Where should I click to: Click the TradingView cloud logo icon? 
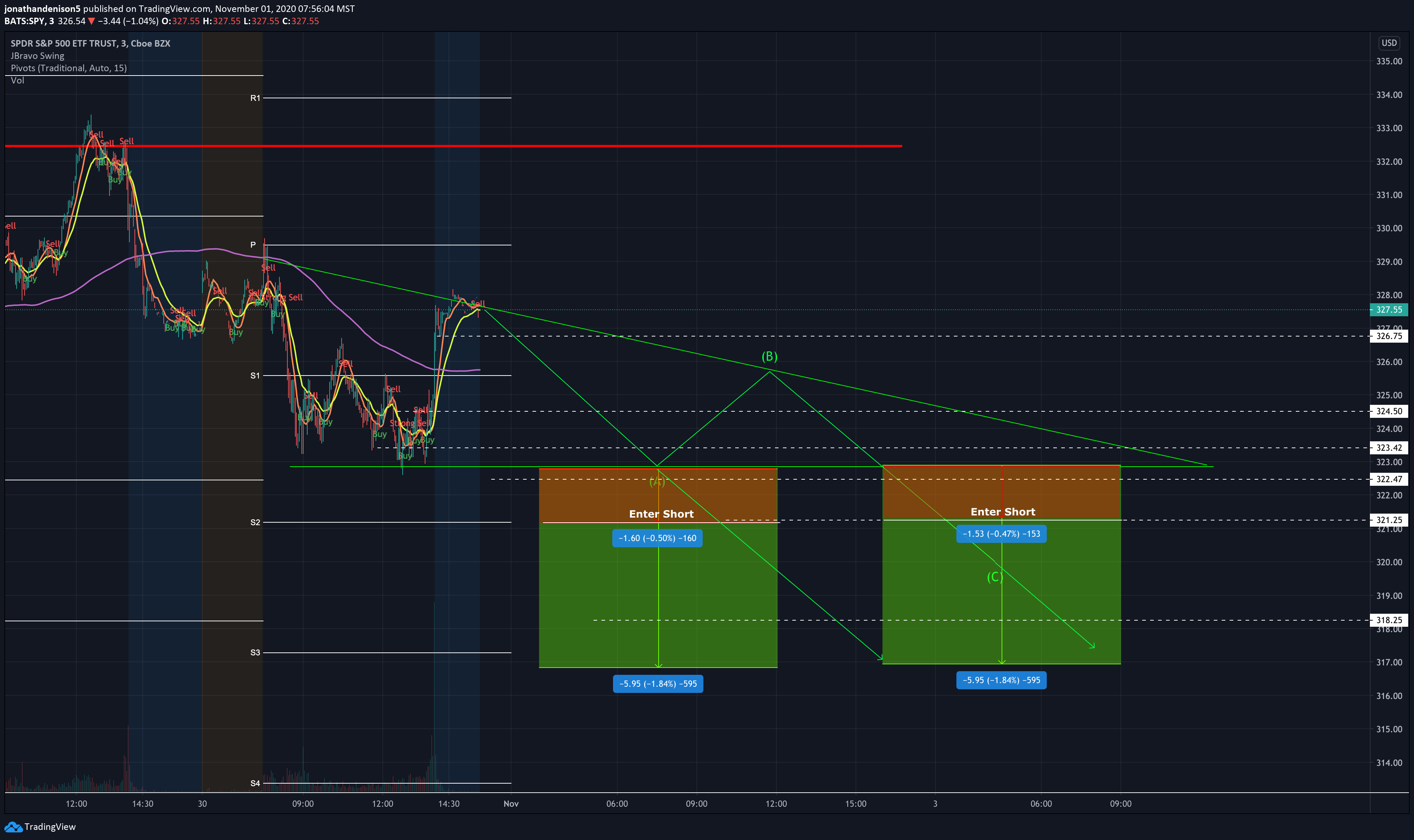pyautogui.click(x=13, y=827)
